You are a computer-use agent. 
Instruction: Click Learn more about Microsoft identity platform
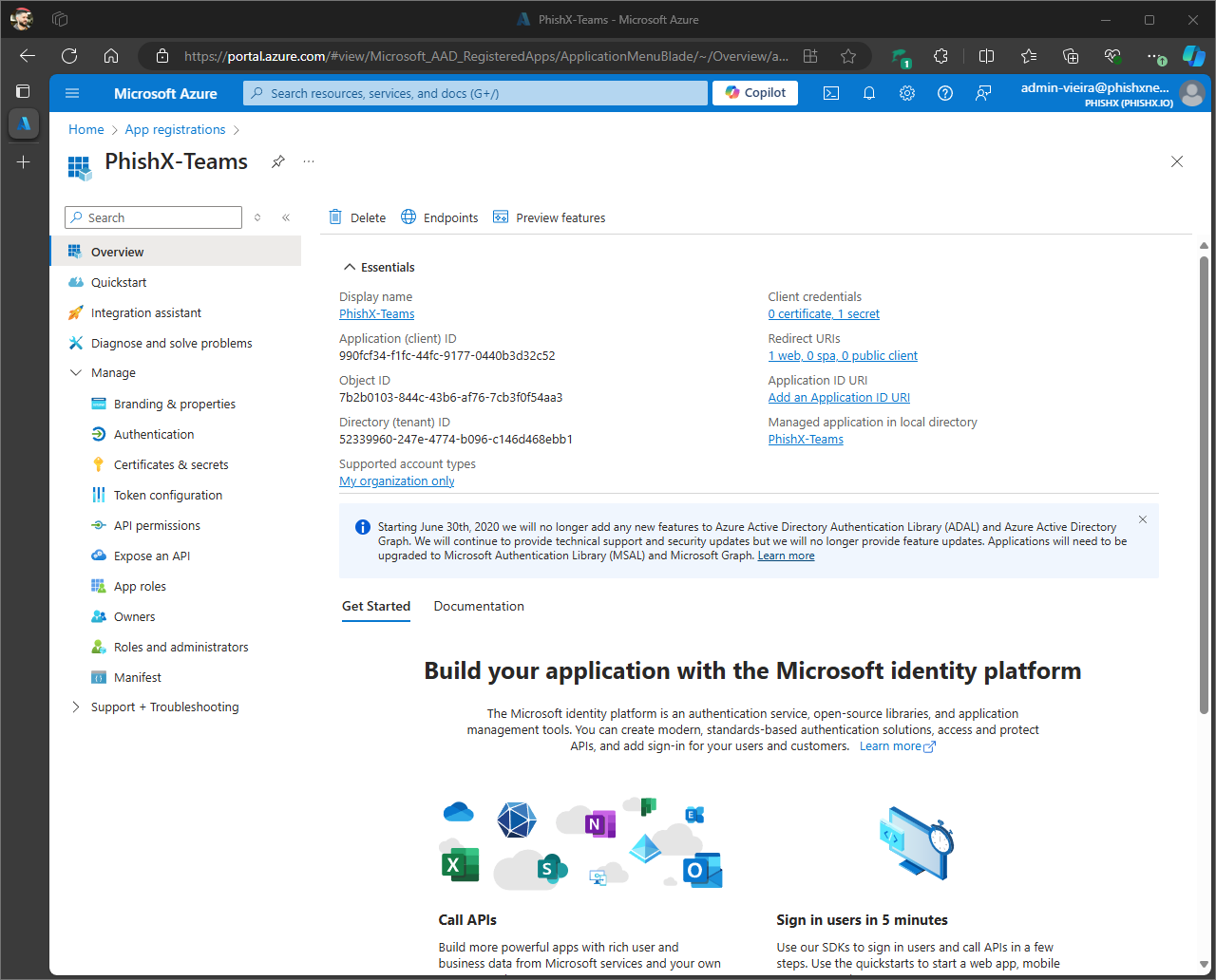897,746
